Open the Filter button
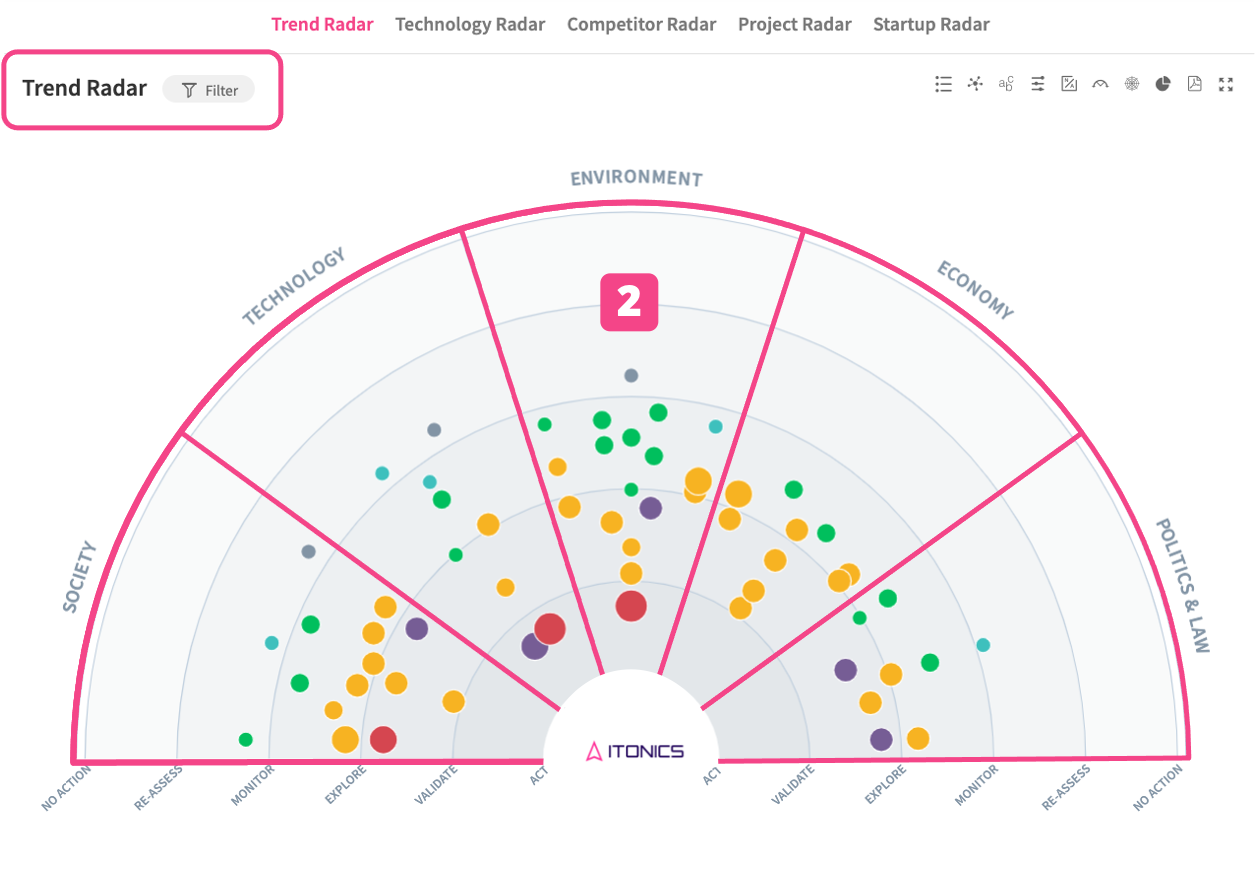Image resolution: width=1256 pixels, height=870 pixels. [x=209, y=90]
